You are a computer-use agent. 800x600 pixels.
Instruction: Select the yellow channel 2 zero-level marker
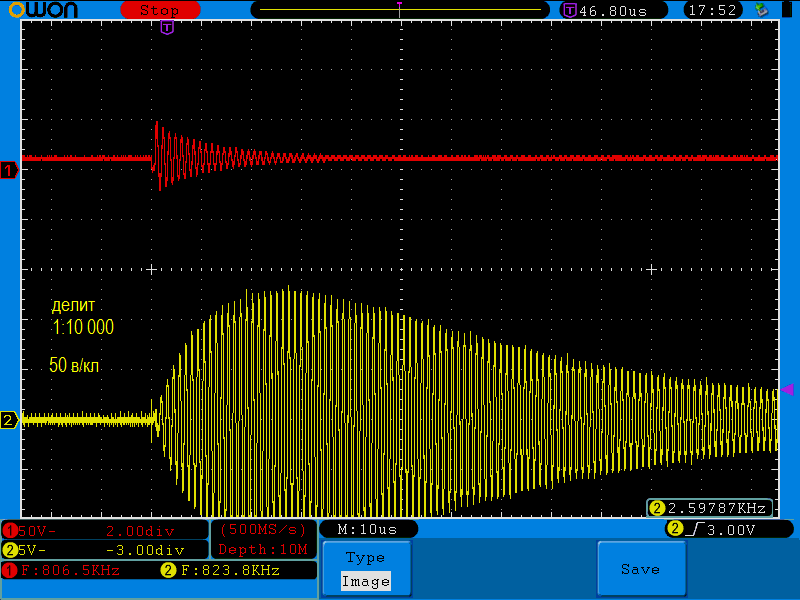(x=9, y=420)
